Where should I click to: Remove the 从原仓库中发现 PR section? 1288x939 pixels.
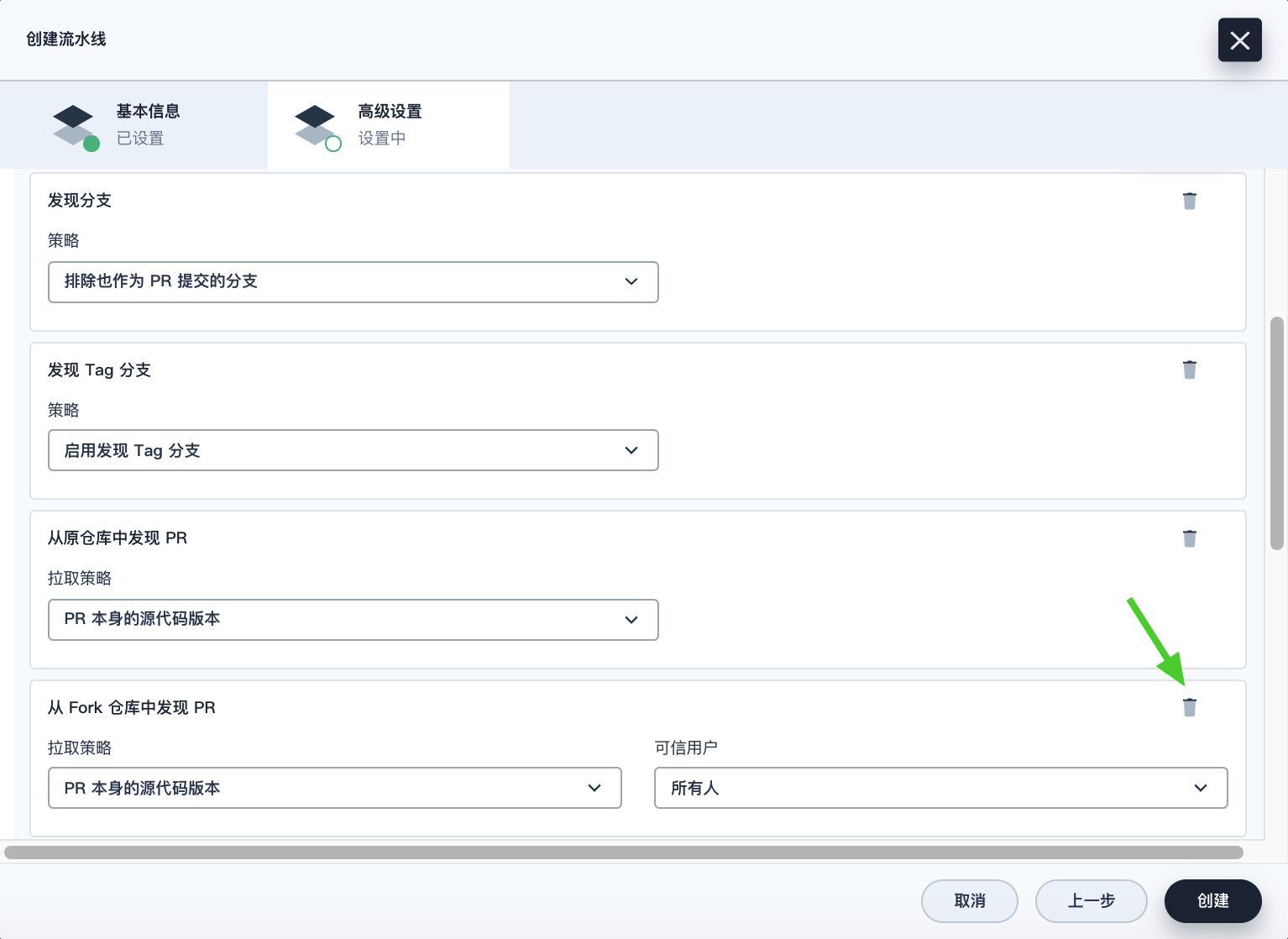click(x=1189, y=538)
